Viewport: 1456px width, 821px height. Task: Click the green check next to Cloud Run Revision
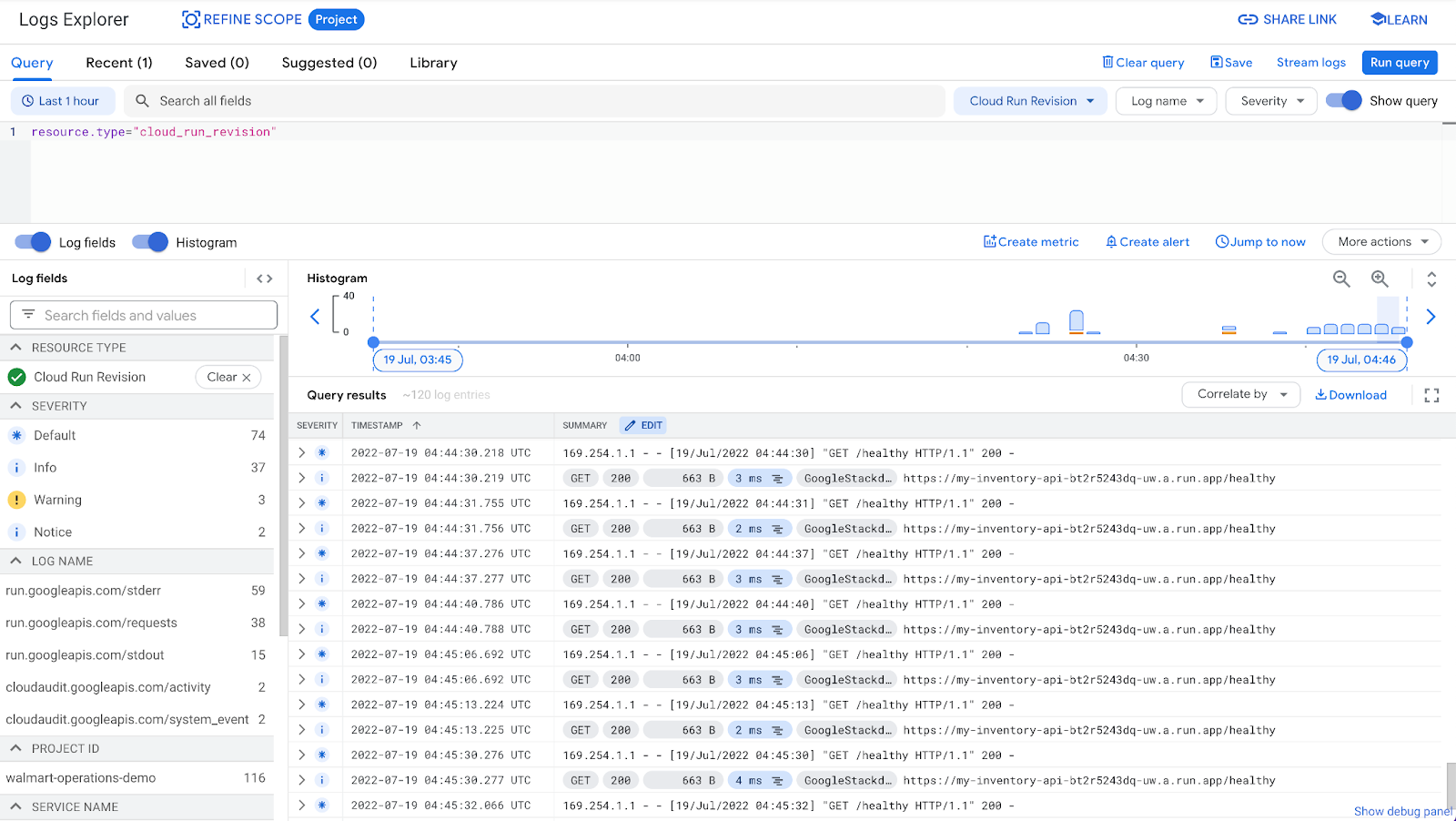[x=16, y=377]
